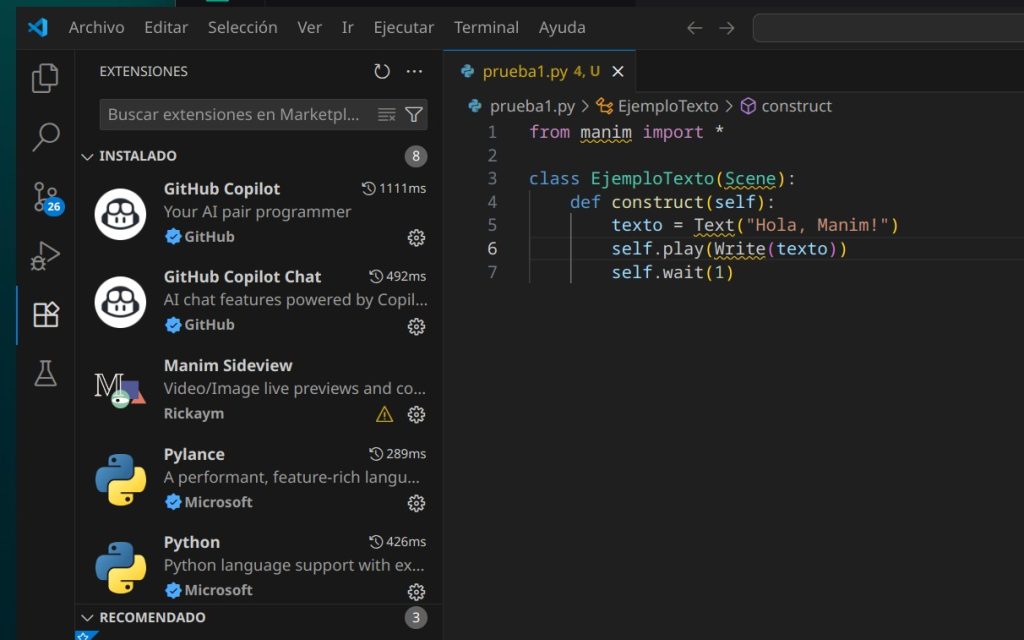Select the prueba1.py editor tab
Screen dimensions: 1024x640
(526, 71)
